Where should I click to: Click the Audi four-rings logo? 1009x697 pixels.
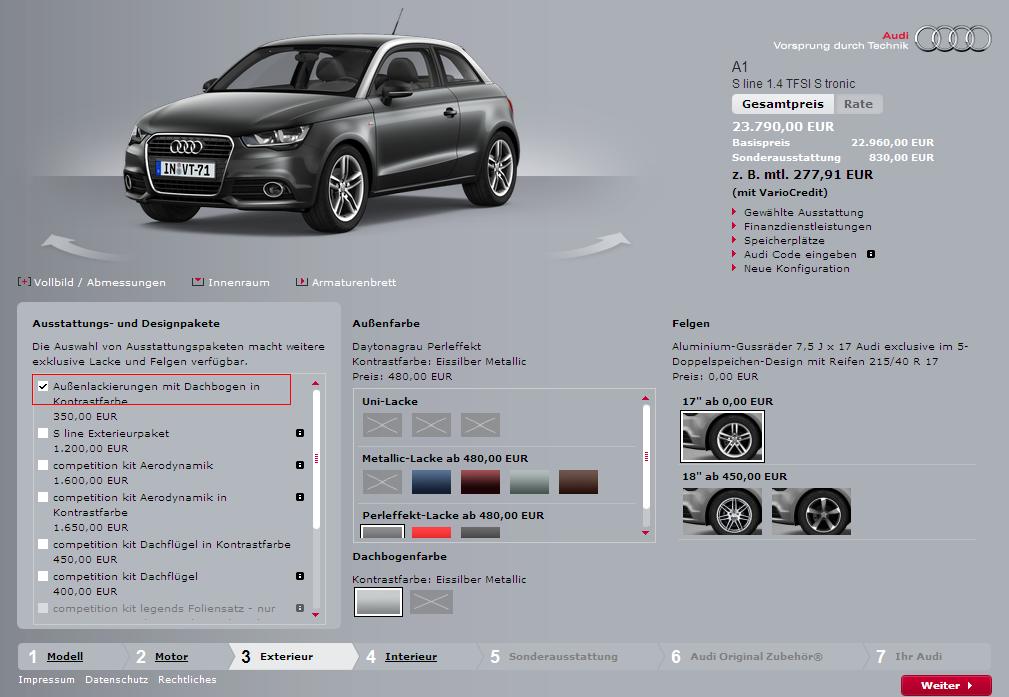click(x=953, y=39)
